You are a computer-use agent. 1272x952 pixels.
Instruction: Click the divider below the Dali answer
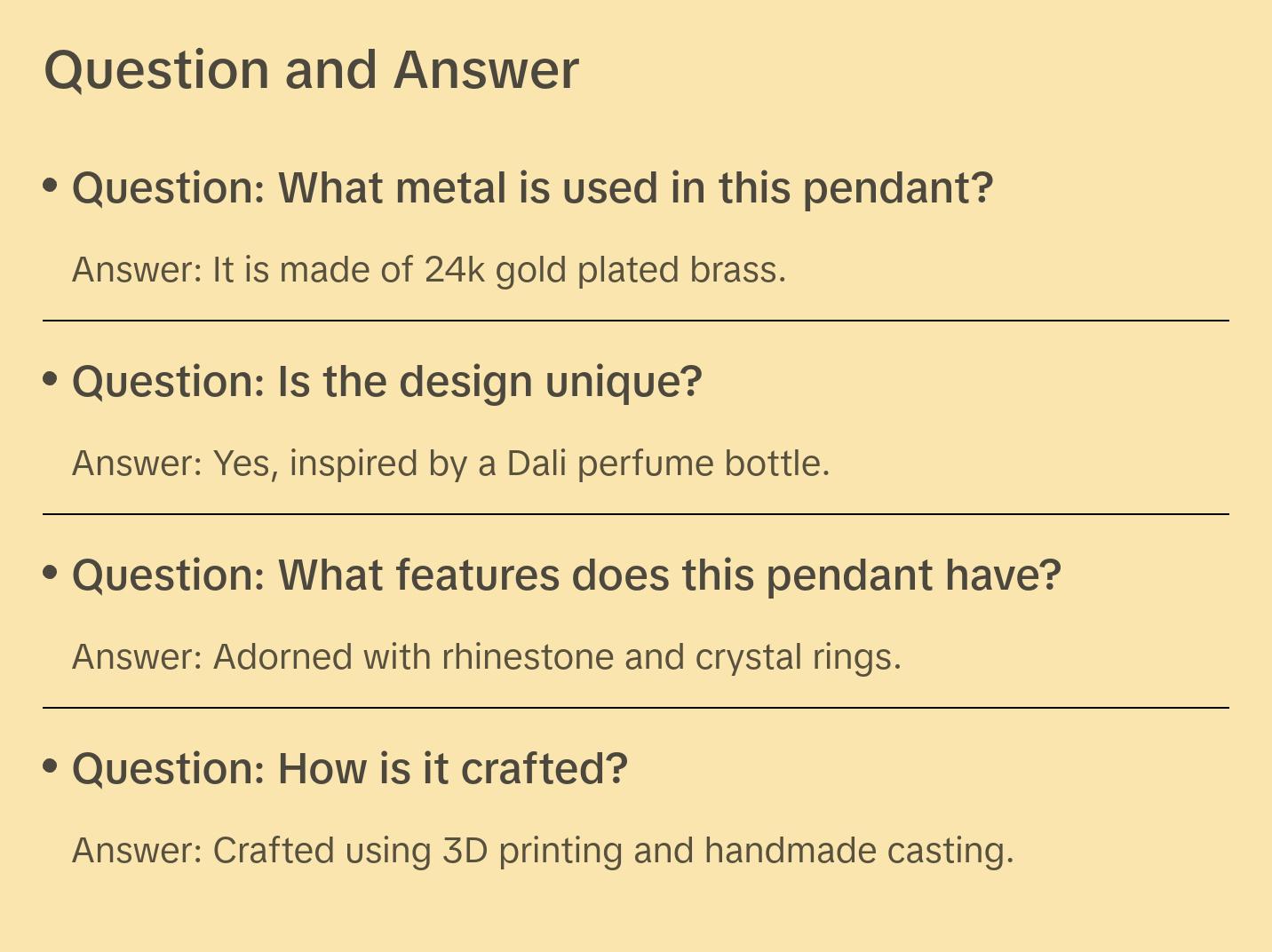(x=635, y=514)
